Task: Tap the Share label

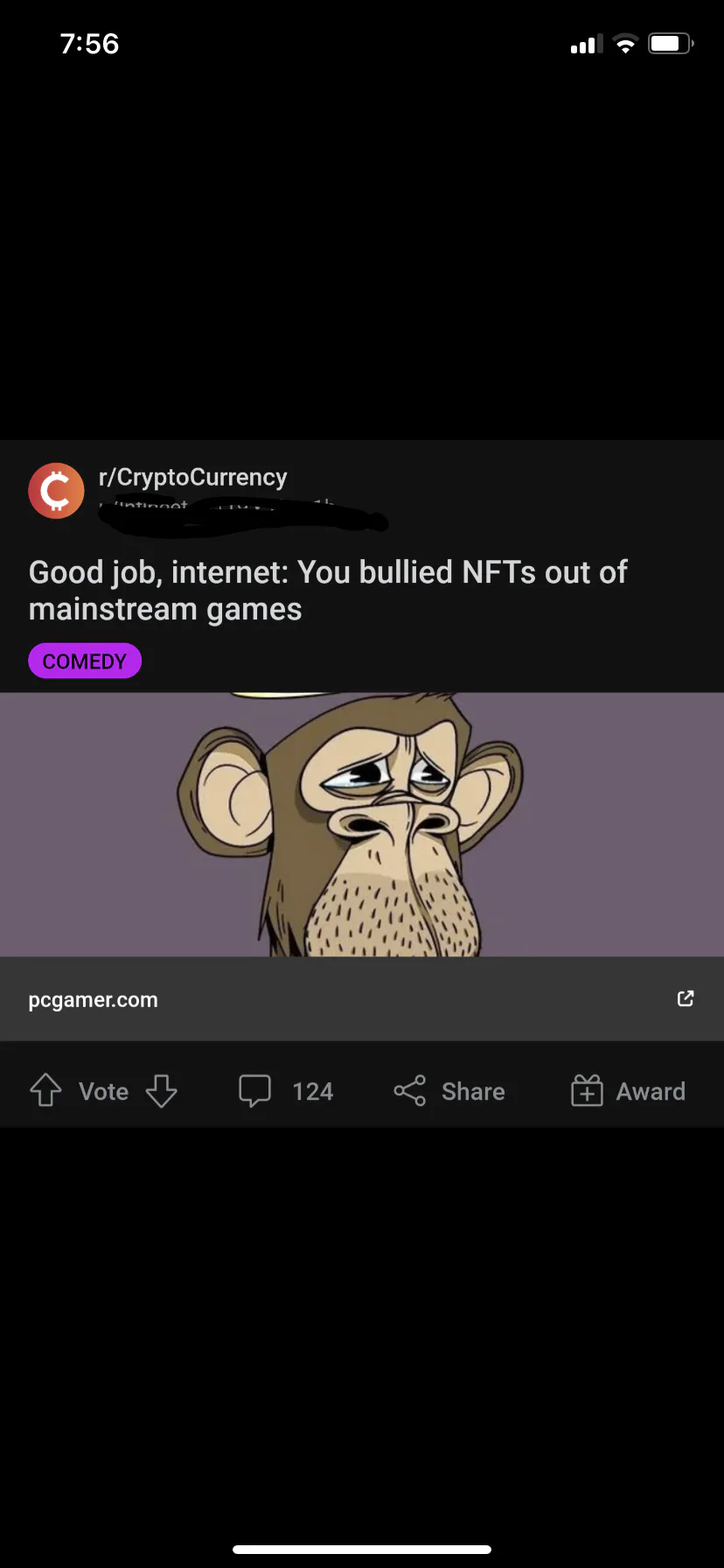Action: [473, 1091]
